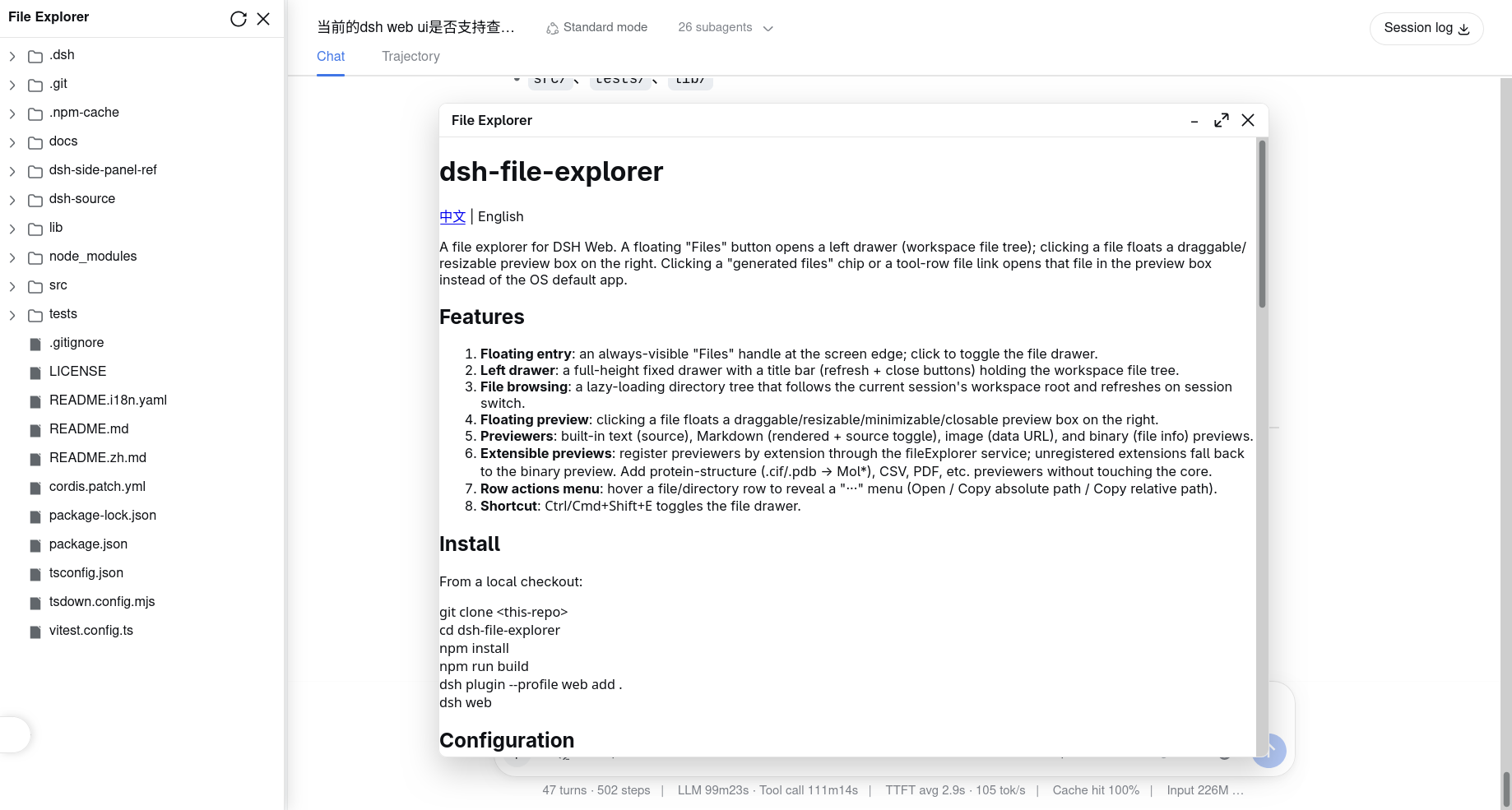1512x810 pixels.
Task: Expand the .git folder chevron
Action: pos(12,85)
